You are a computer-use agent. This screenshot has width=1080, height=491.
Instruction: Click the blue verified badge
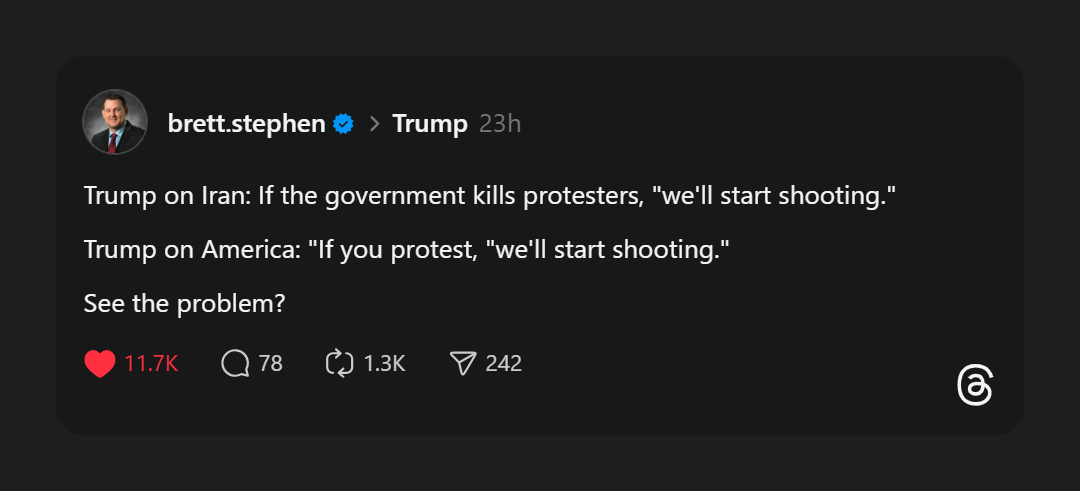(x=343, y=124)
